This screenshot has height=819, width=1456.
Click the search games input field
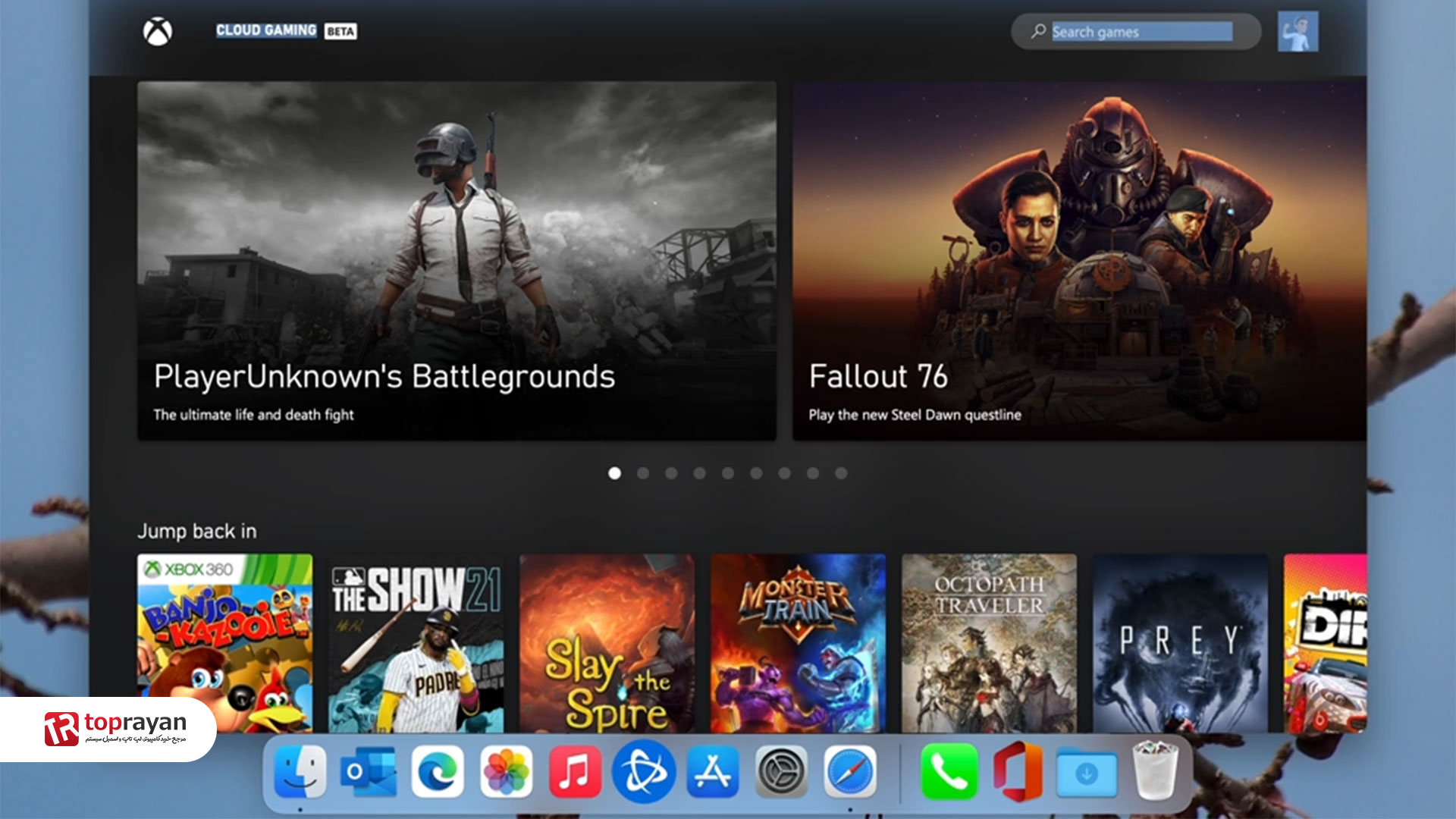(x=1140, y=30)
